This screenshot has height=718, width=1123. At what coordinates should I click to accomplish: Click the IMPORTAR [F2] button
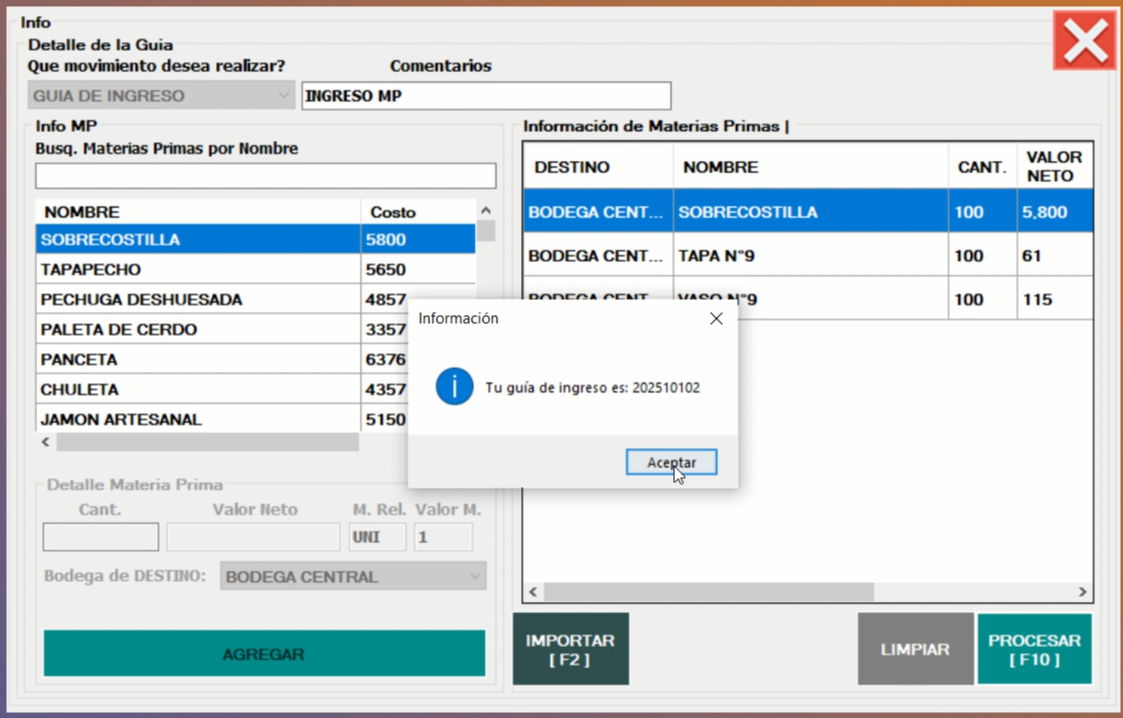(570, 649)
